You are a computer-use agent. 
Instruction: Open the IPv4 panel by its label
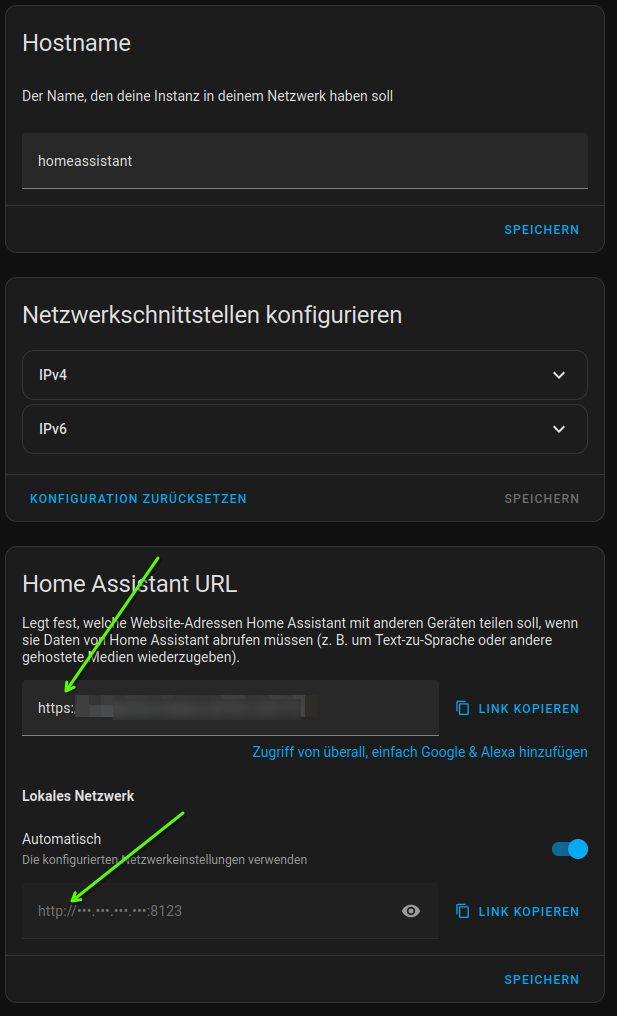pyautogui.click(x=53, y=375)
